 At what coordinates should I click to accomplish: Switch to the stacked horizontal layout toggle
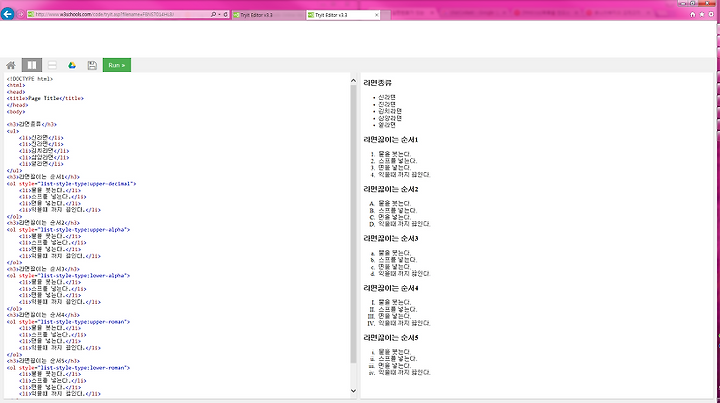(x=52, y=65)
